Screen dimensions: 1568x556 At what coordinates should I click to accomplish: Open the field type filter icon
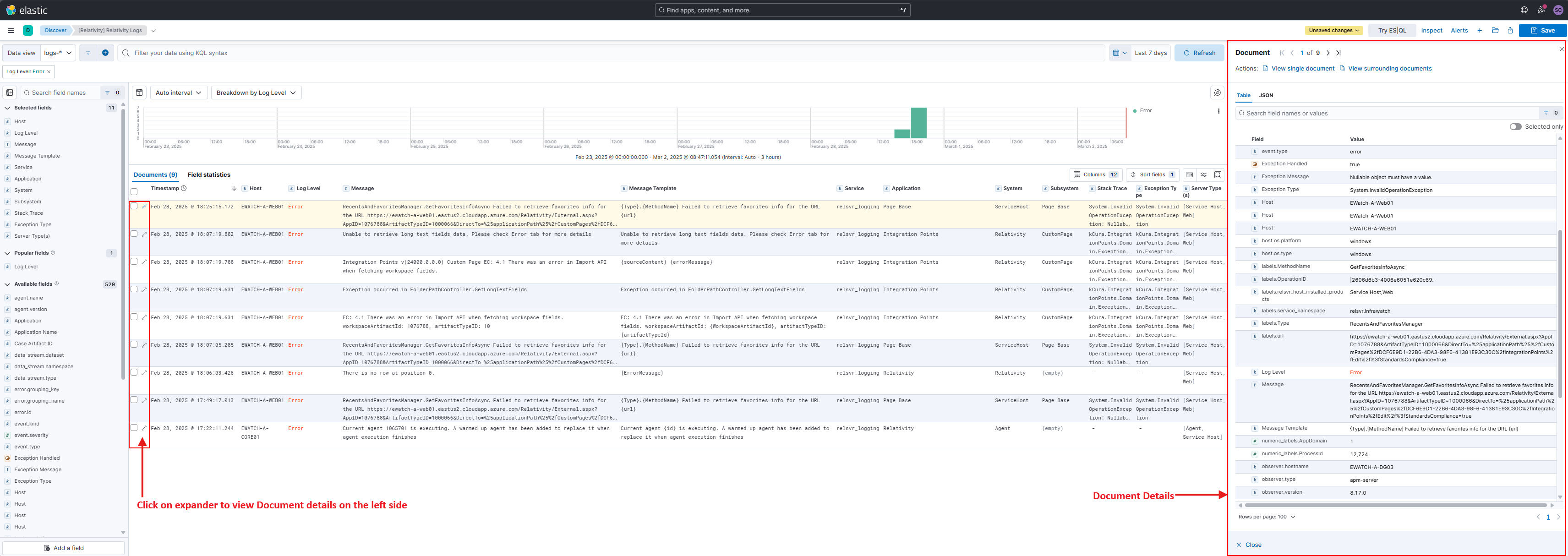click(107, 93)
